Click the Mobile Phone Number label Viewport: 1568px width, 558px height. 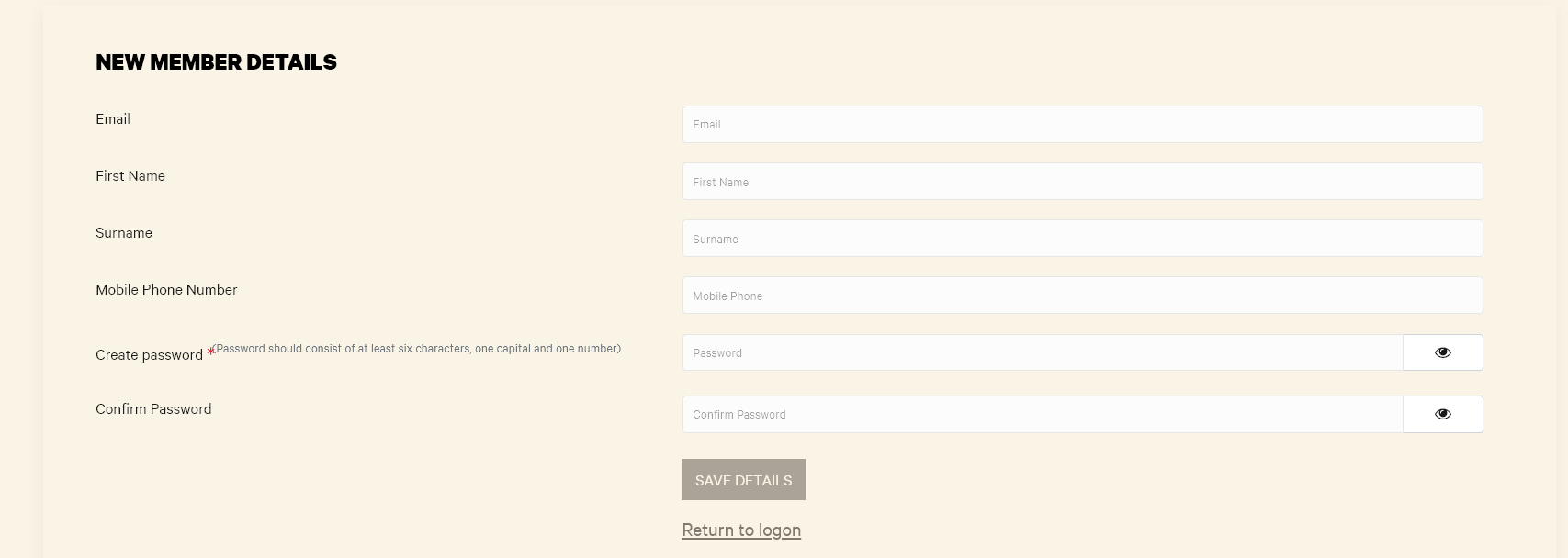coord(166,290)
